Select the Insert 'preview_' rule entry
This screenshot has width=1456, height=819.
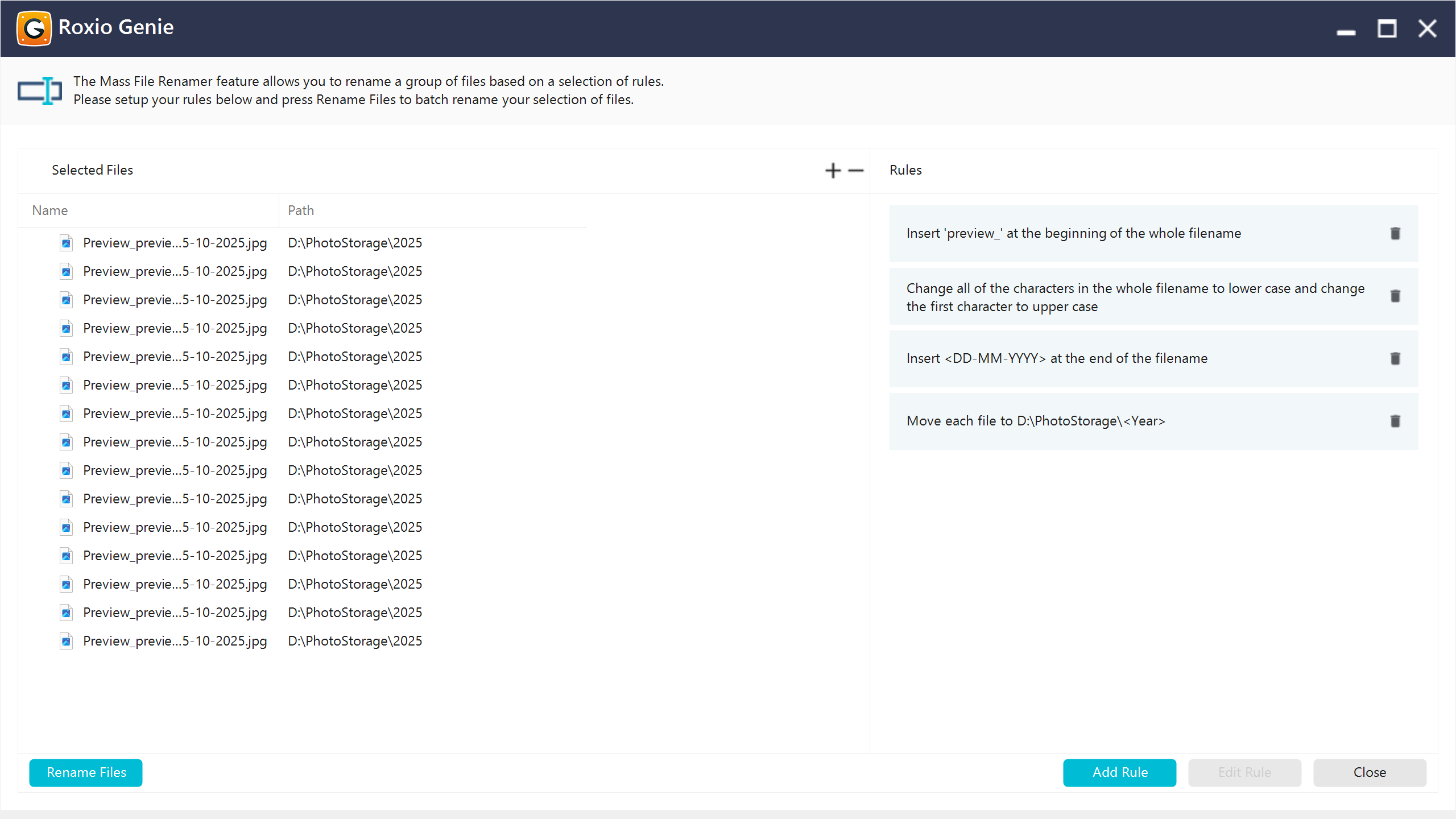click(1073, 233)
